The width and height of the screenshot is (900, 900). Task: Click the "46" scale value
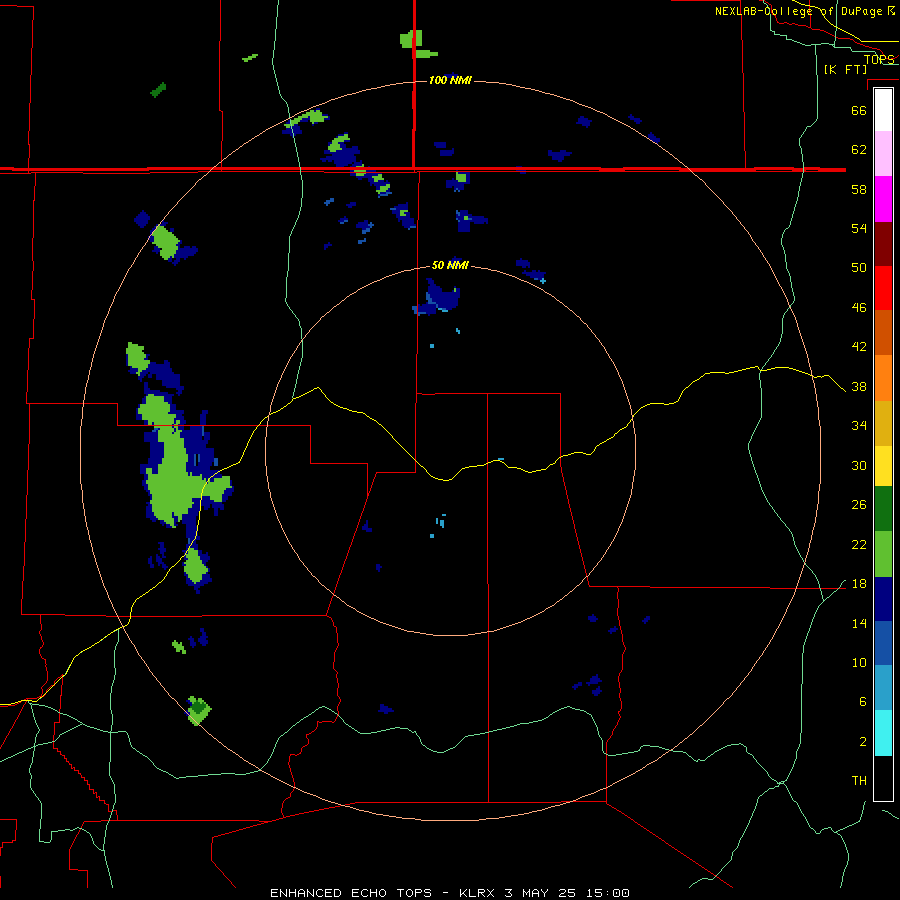859,307
